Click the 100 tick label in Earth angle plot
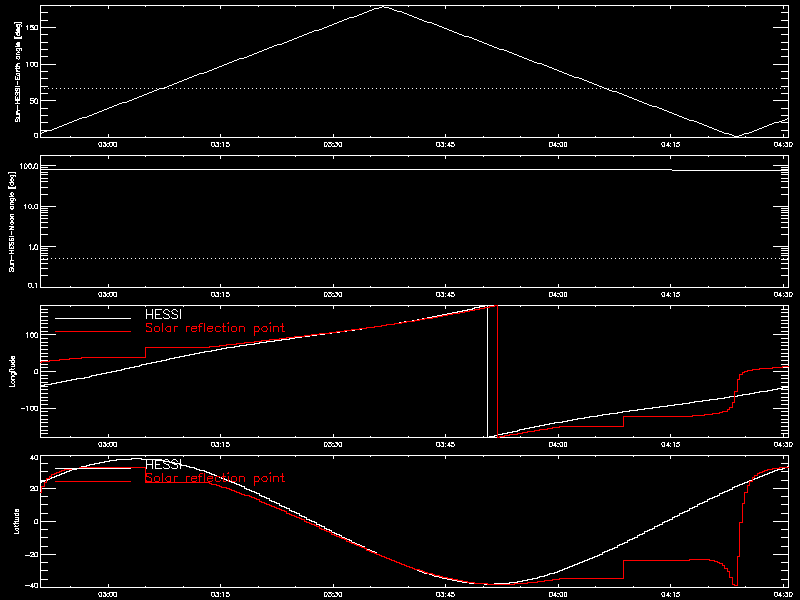Screen dimensions: 800x600 (32, 64)
